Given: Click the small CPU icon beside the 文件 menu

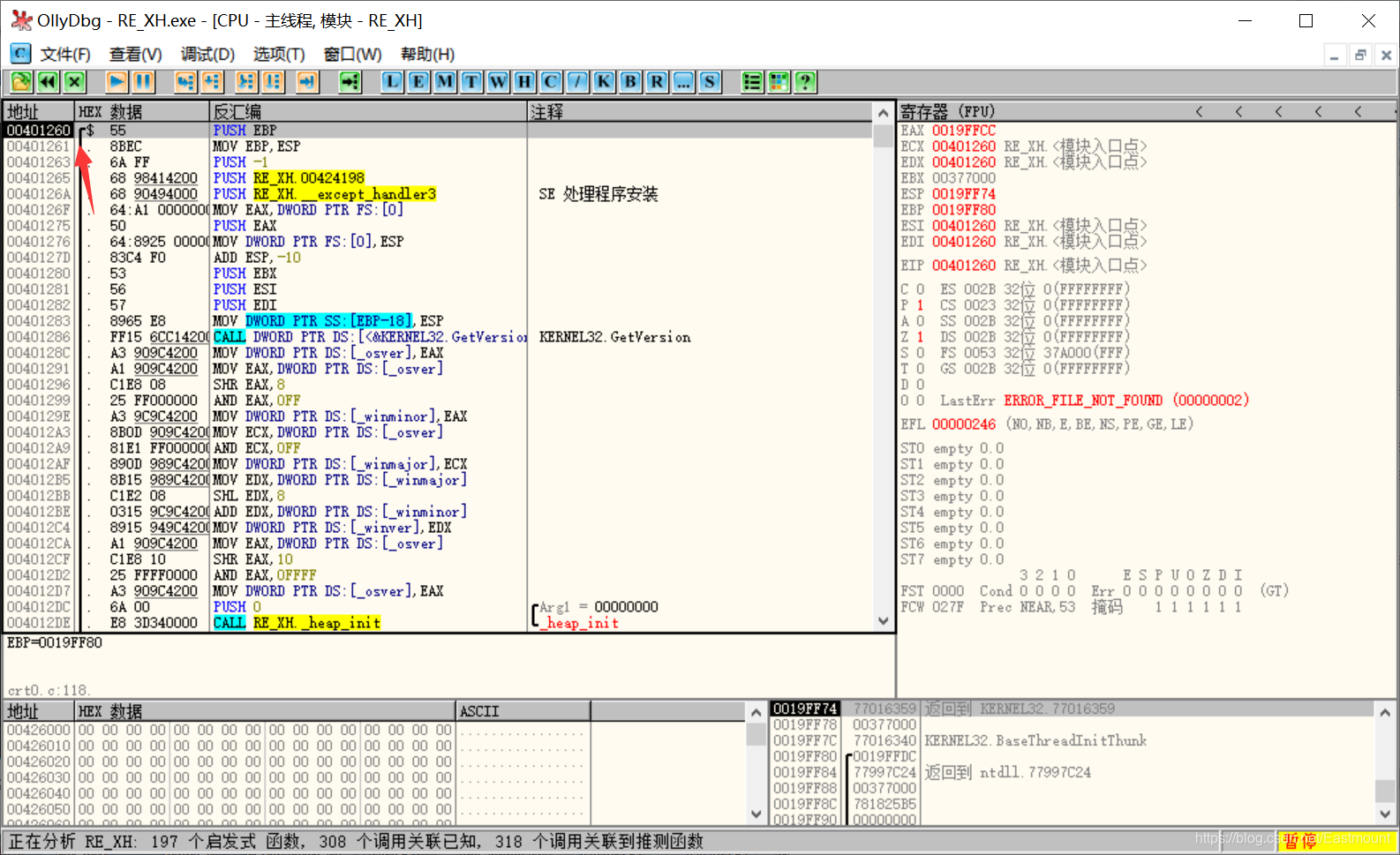Looking at the screenshot, I should coord(20,54).
